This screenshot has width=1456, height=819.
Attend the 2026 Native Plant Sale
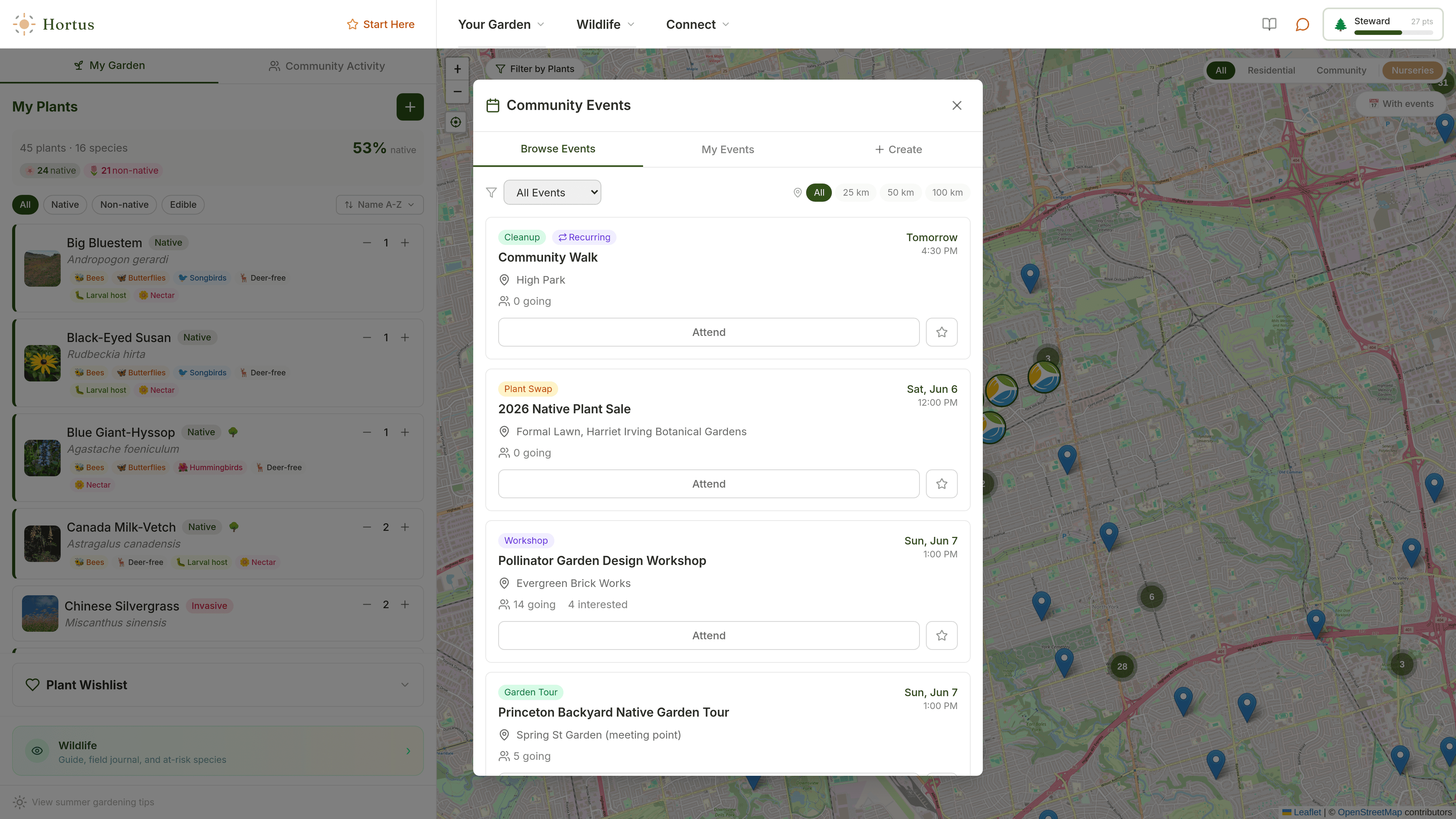708,484
